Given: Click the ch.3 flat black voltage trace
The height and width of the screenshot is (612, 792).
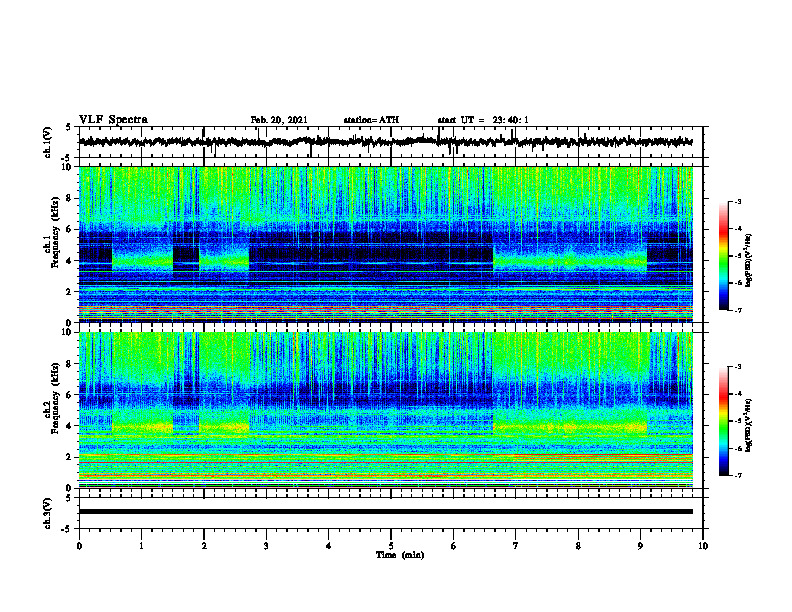Looking at the screenshot, I should (385, 512).
